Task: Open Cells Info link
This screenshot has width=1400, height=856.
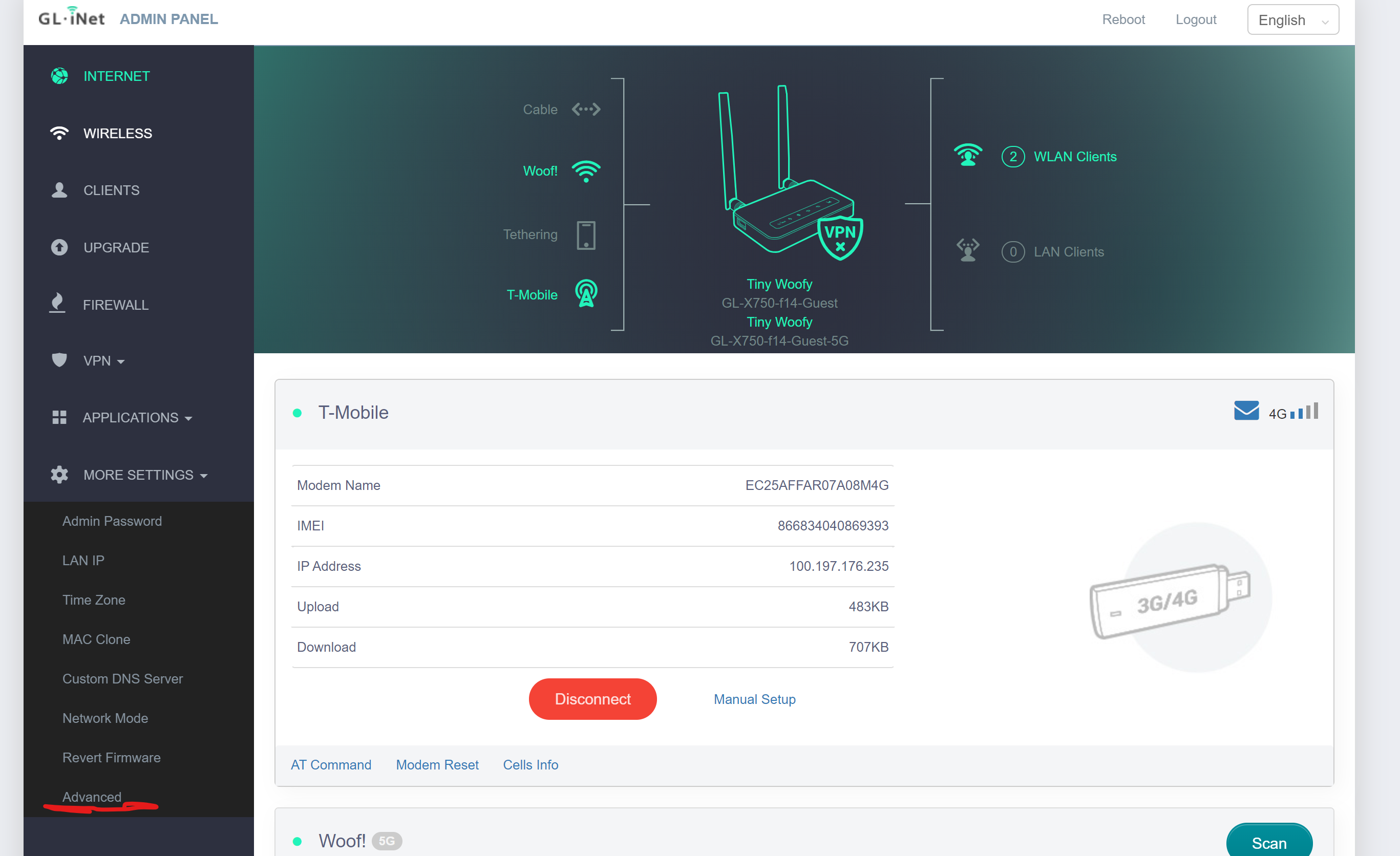Action: 530,764
